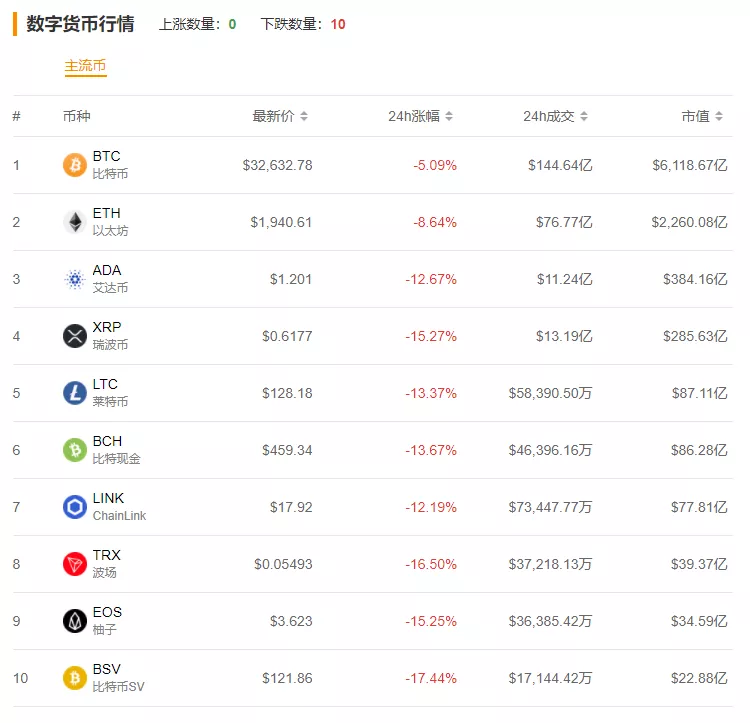Image resolution: width=750 pixels, height=723 pixels.
Task: Click the -17.44% change for BSV
Action: tap(431, 678)
